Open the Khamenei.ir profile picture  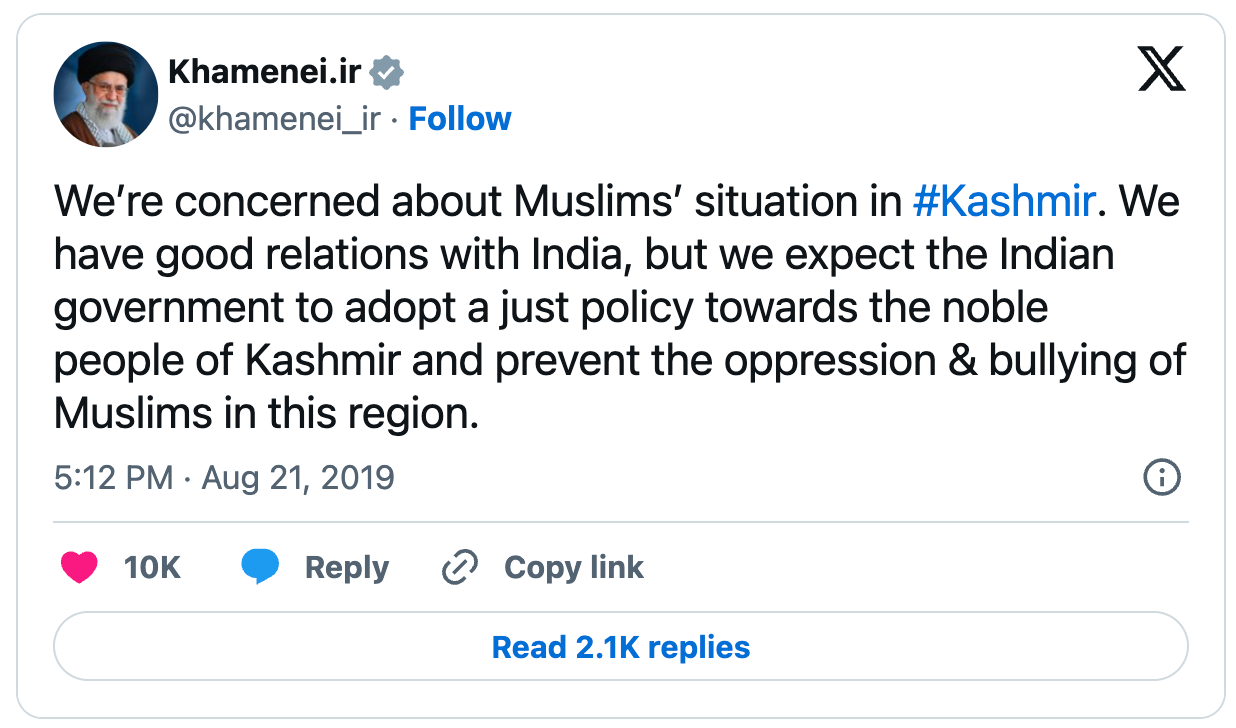click(x=105, y=95)
